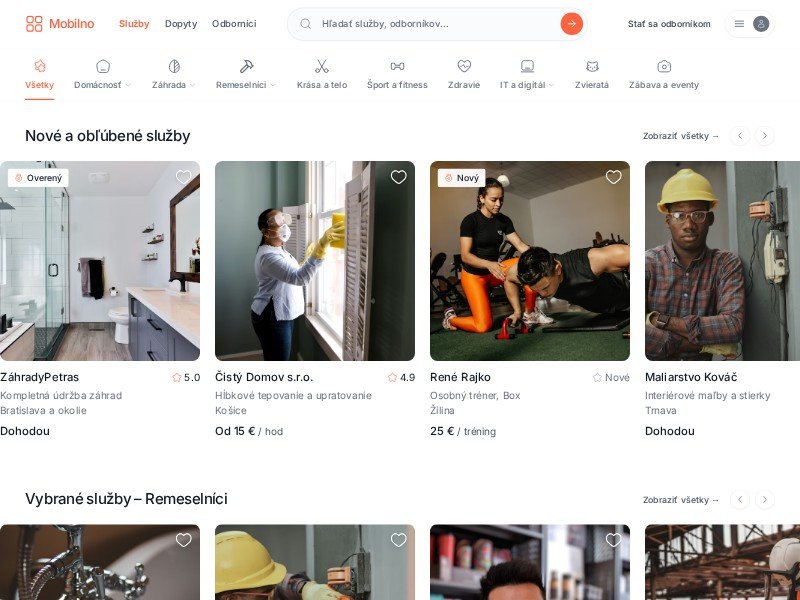Viewport: 800px width, 600px height.
Task: Click the Mobilno logo icon
Action: (x=34, y=24)
